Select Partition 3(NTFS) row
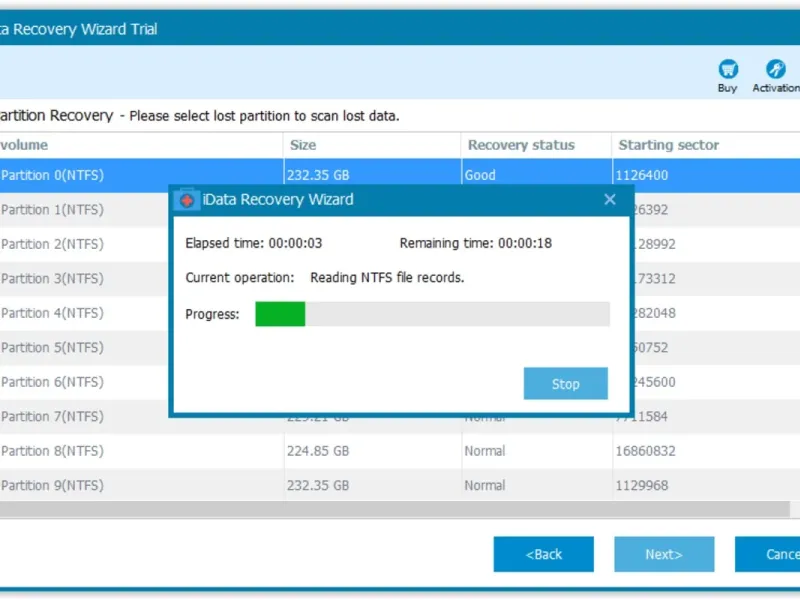This screenshot has height=600, width=800. pyautogui.click(x=84, y=279)
